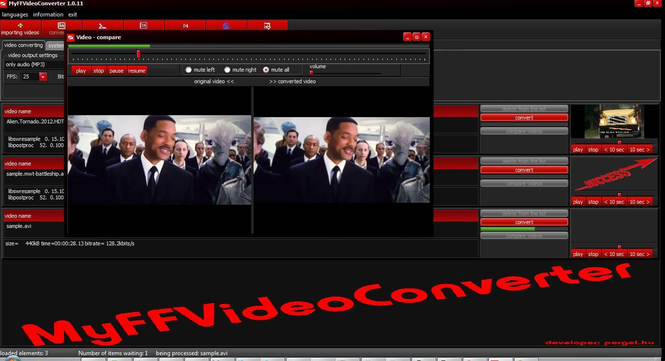Click compare videos for sample.mwt-battleship row
The height and width of the screenshot is (361, 665).
point(524,184)
